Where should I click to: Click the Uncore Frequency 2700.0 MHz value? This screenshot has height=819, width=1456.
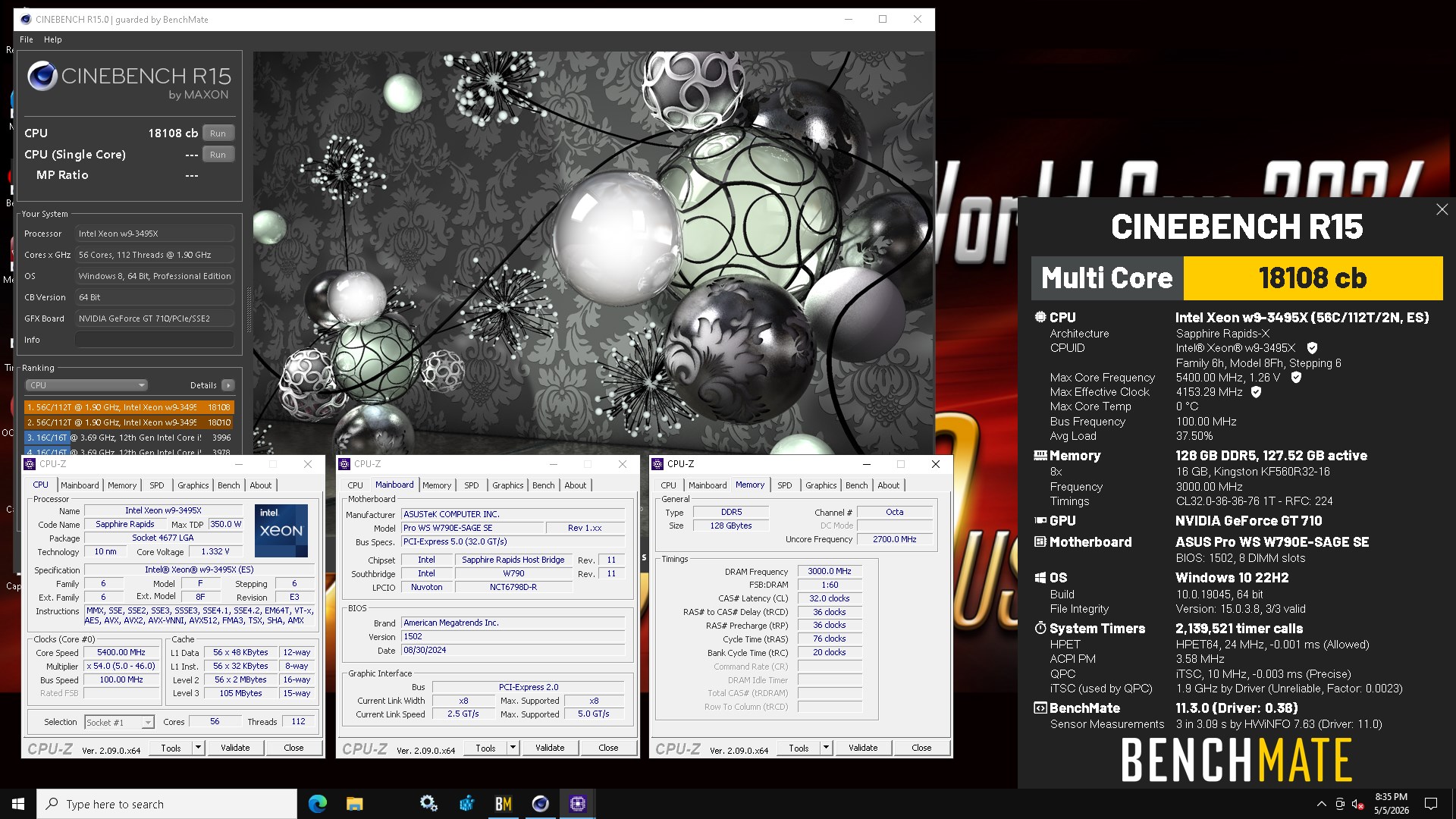[x=895, y=539]
